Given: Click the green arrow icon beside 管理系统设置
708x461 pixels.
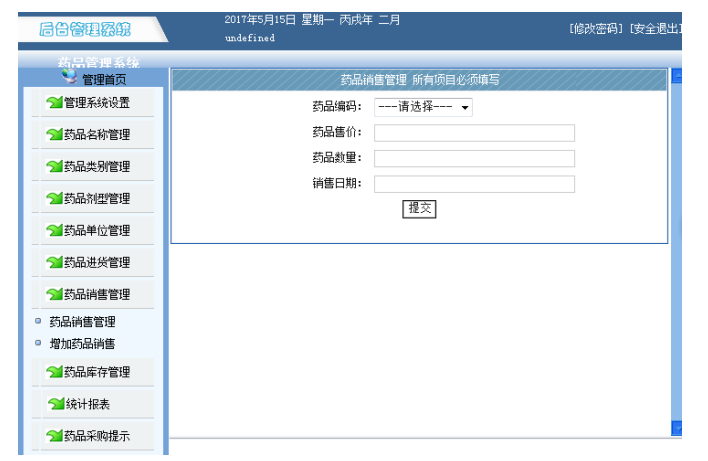Looking at the screenshot, I should (x=54, y=102).
